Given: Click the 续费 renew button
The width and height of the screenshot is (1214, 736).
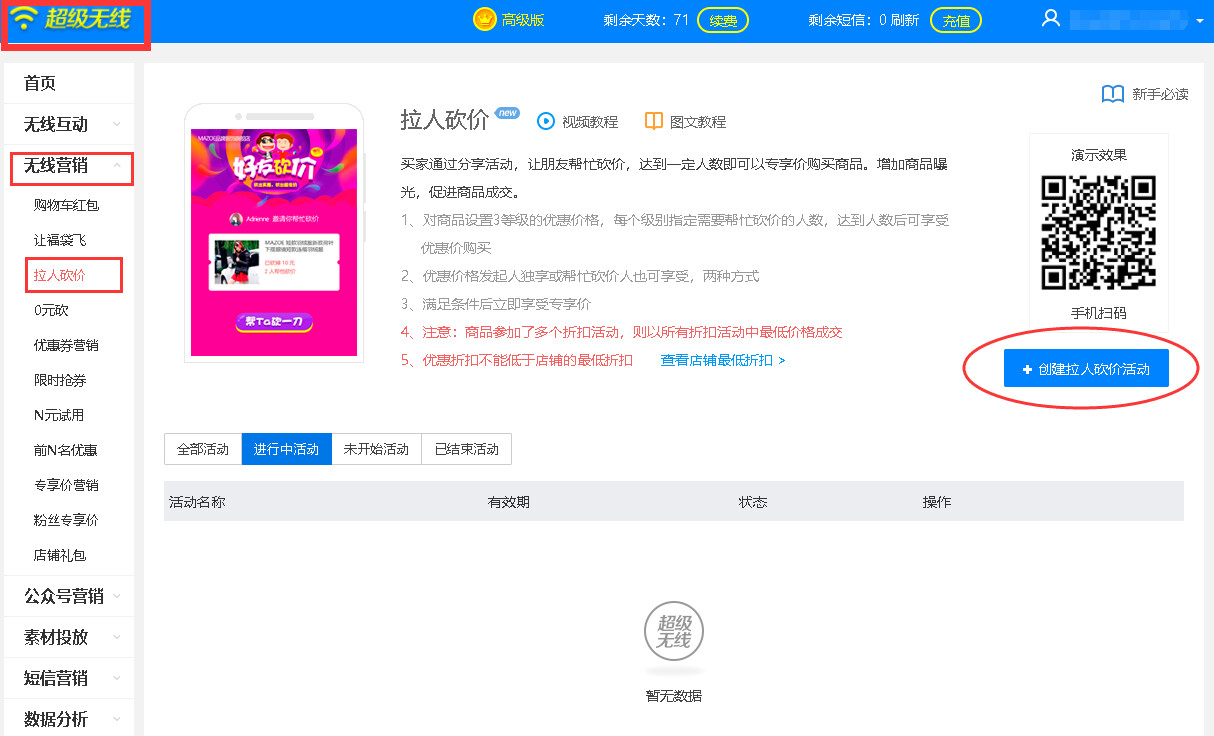Looking at the screenshot, I should (x=723, y=20).
